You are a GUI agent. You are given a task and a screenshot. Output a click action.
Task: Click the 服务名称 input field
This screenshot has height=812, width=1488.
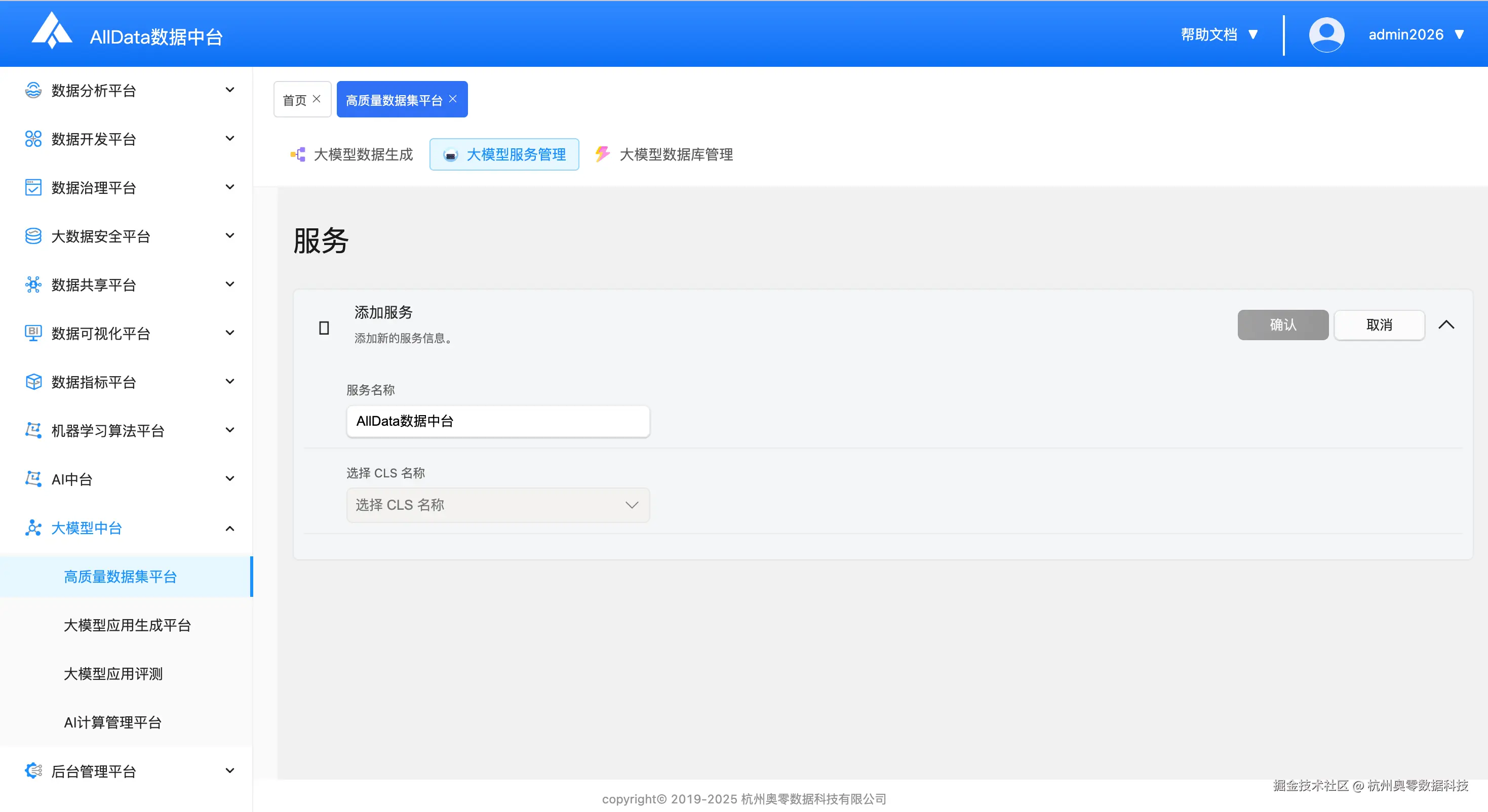[x=498, y=422]
